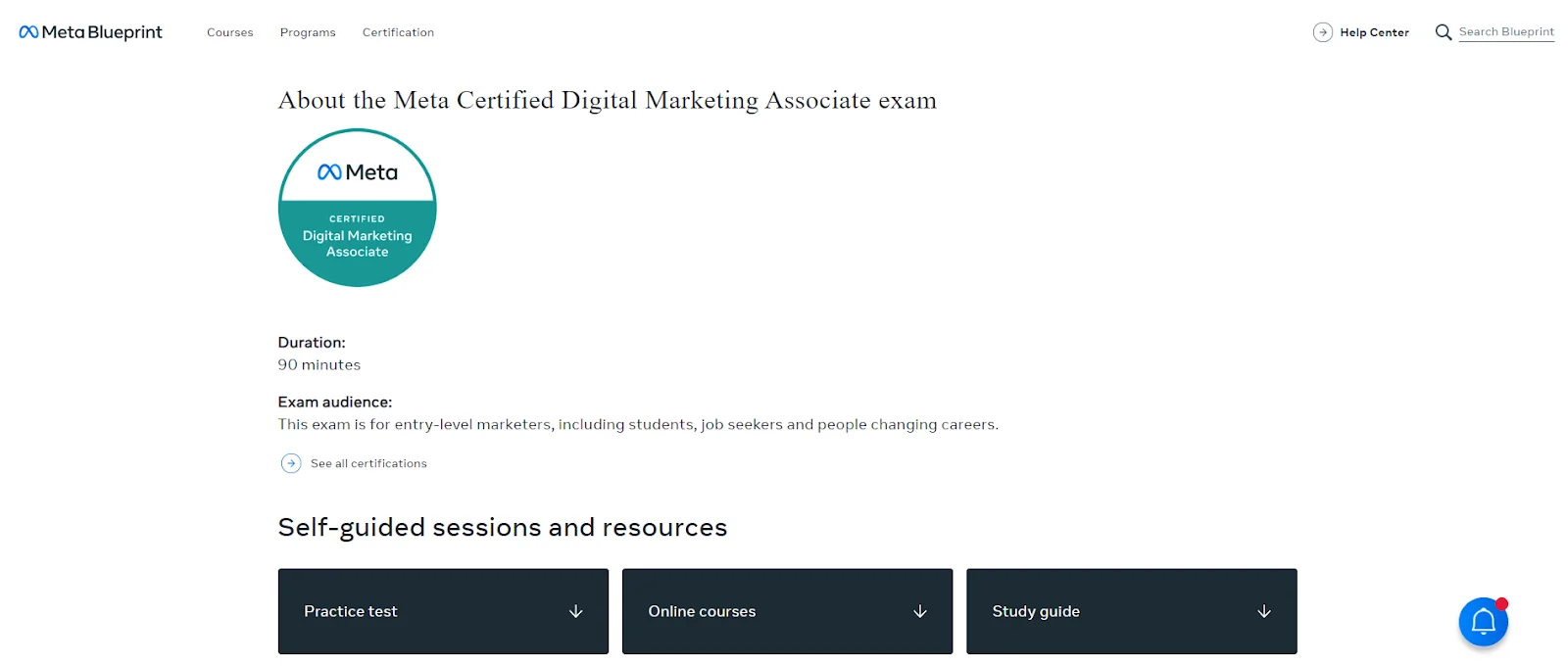Click the 'About the Meta Certified' exam heading
The width and height of the screenshot is (1568, 666).
(608, 100)
